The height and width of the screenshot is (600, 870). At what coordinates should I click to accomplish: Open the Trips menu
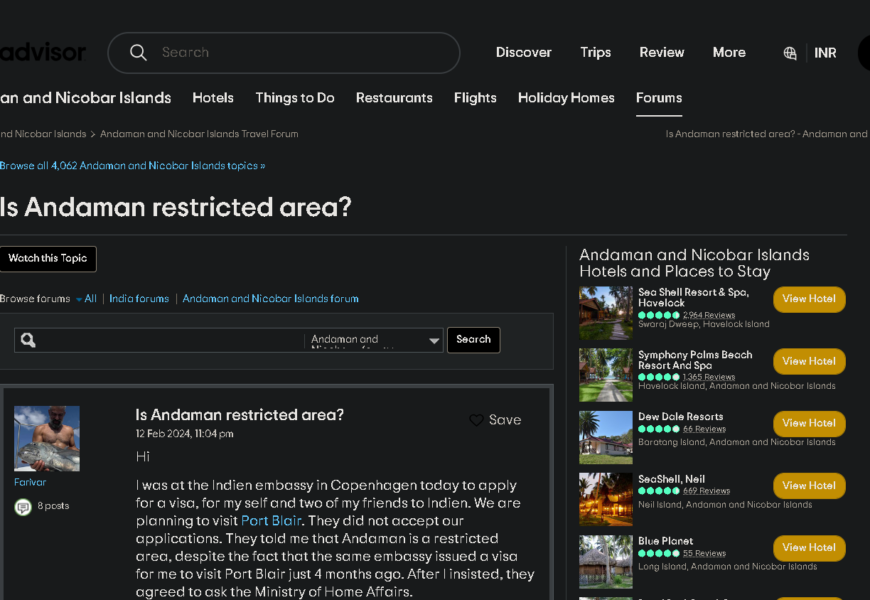[x=595, y=52]
